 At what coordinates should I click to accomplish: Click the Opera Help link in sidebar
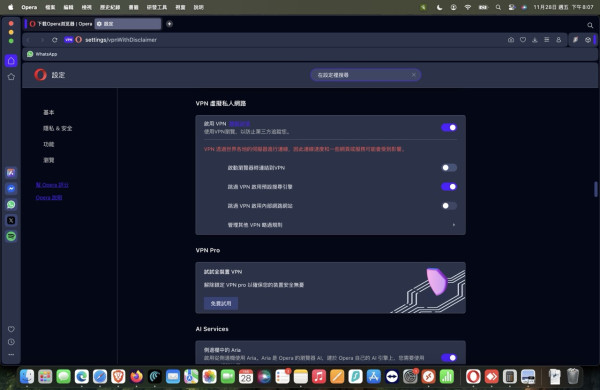pyautogui.click(x=49, y=197)
